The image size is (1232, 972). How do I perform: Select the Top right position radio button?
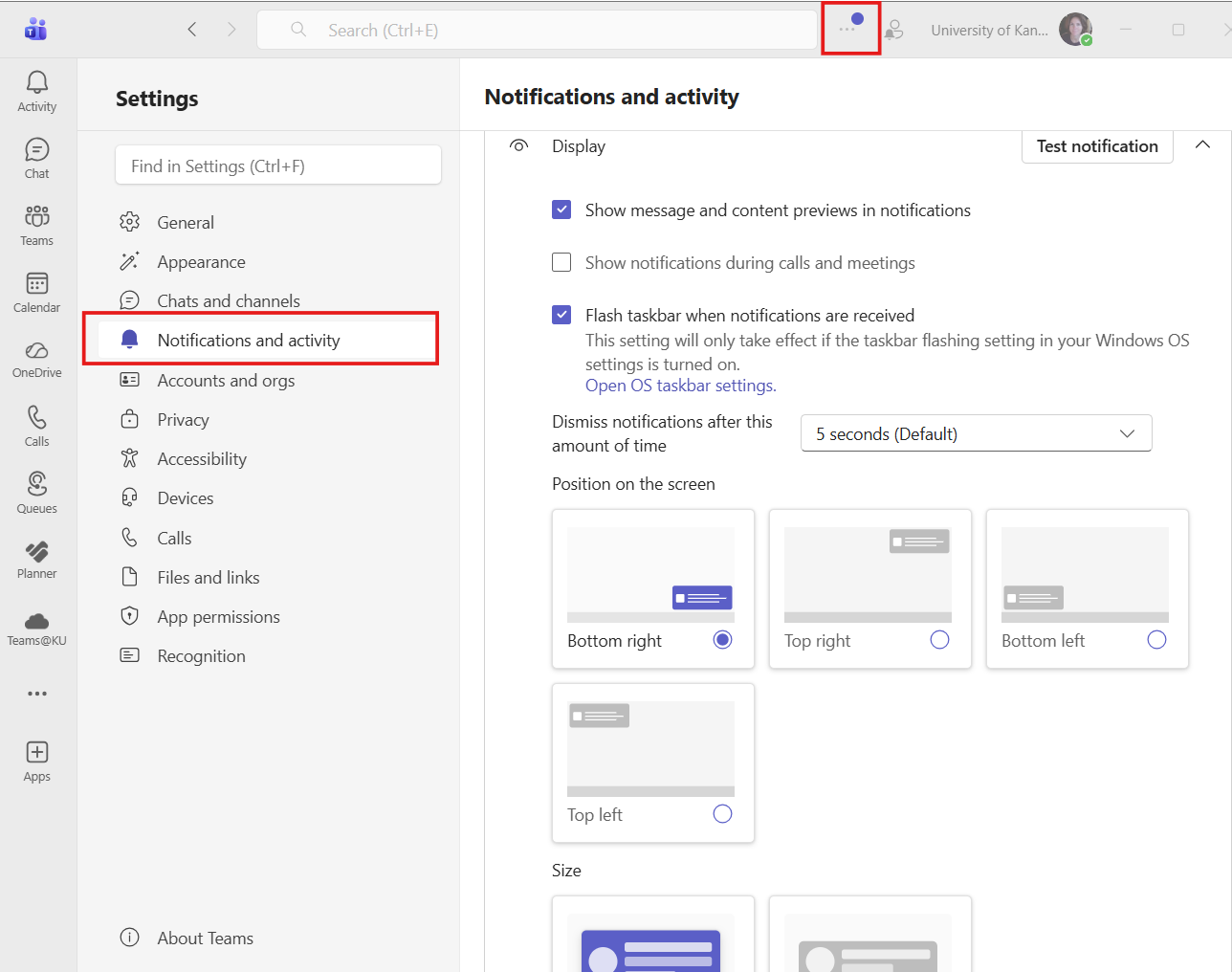tap(939, 640)
